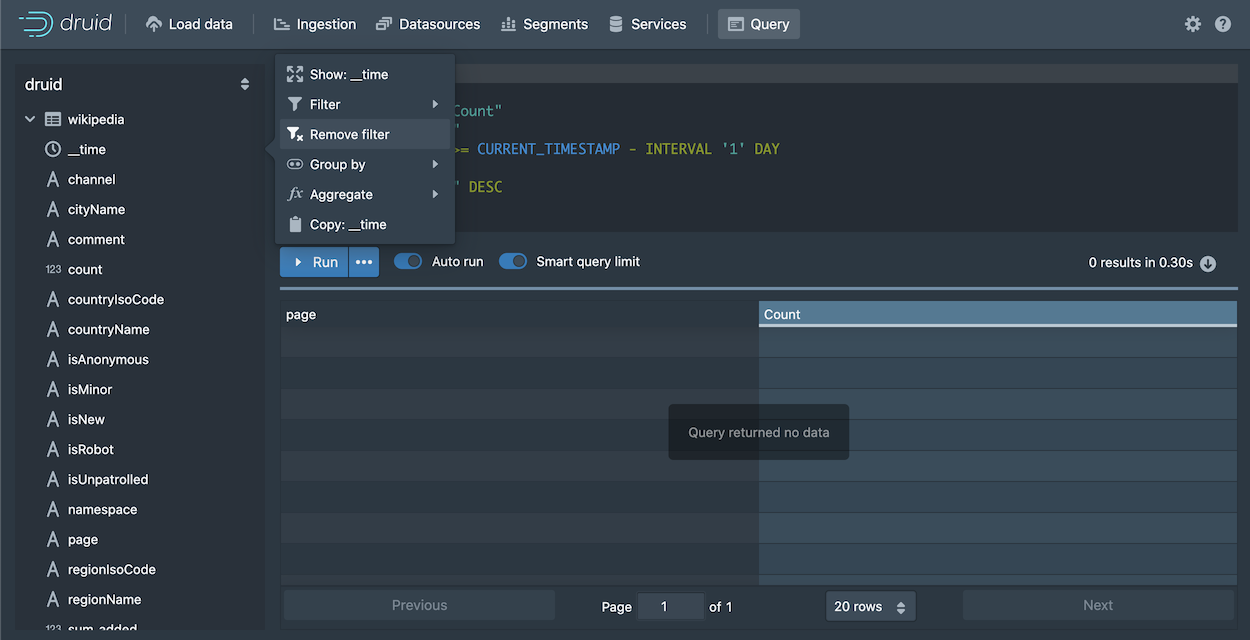Expand the Filter submenu
This screenshot has height=640, width=1250.
[x=365, y=104]
